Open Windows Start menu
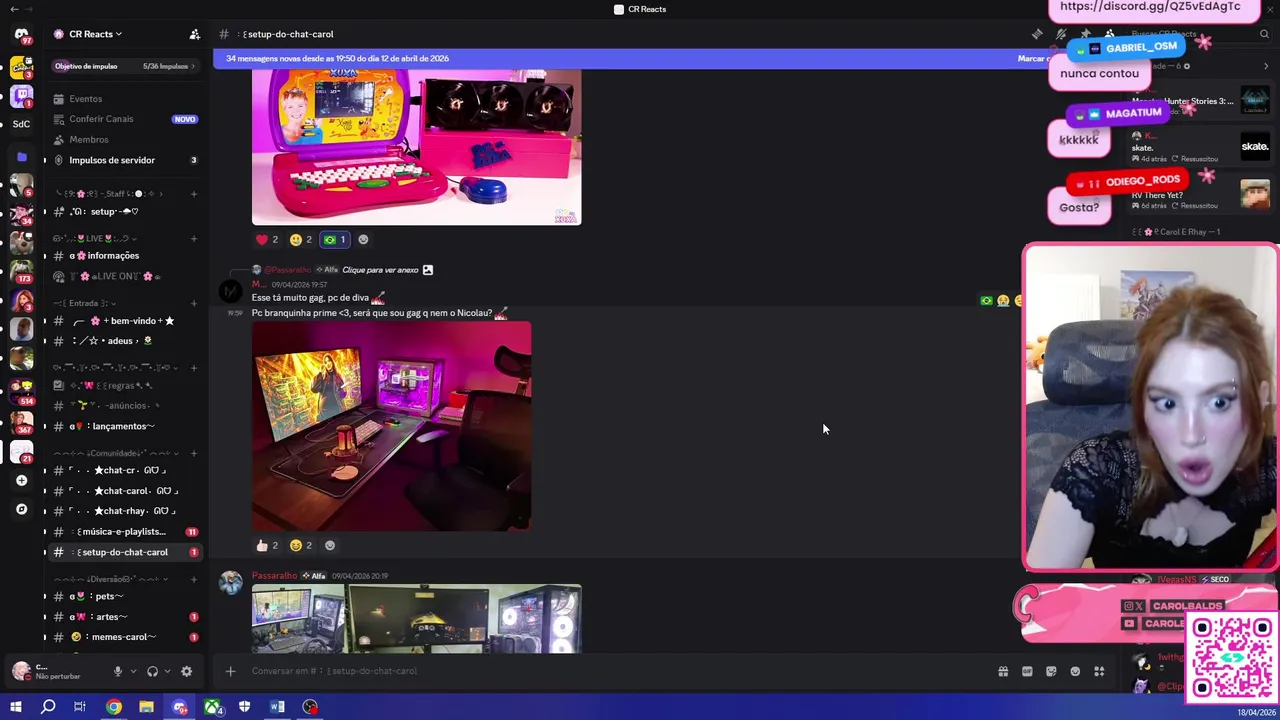1280x720 pixels. tap(15, 707)
